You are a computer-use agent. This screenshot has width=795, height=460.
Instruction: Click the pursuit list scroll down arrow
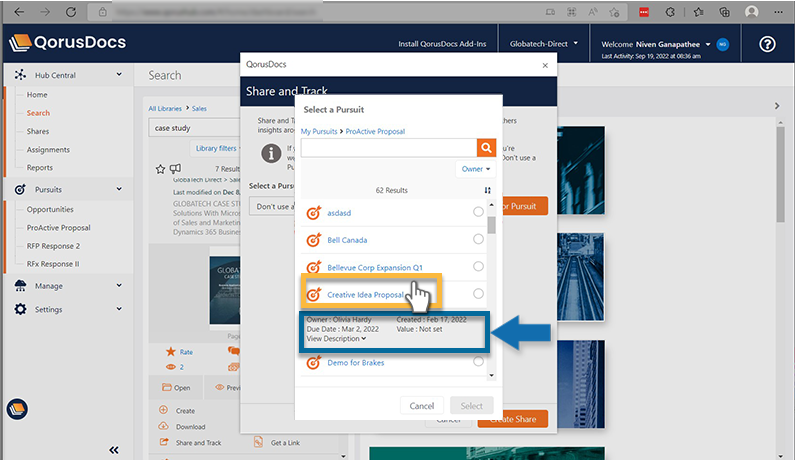pyautogui.click(x=491, y=375)
